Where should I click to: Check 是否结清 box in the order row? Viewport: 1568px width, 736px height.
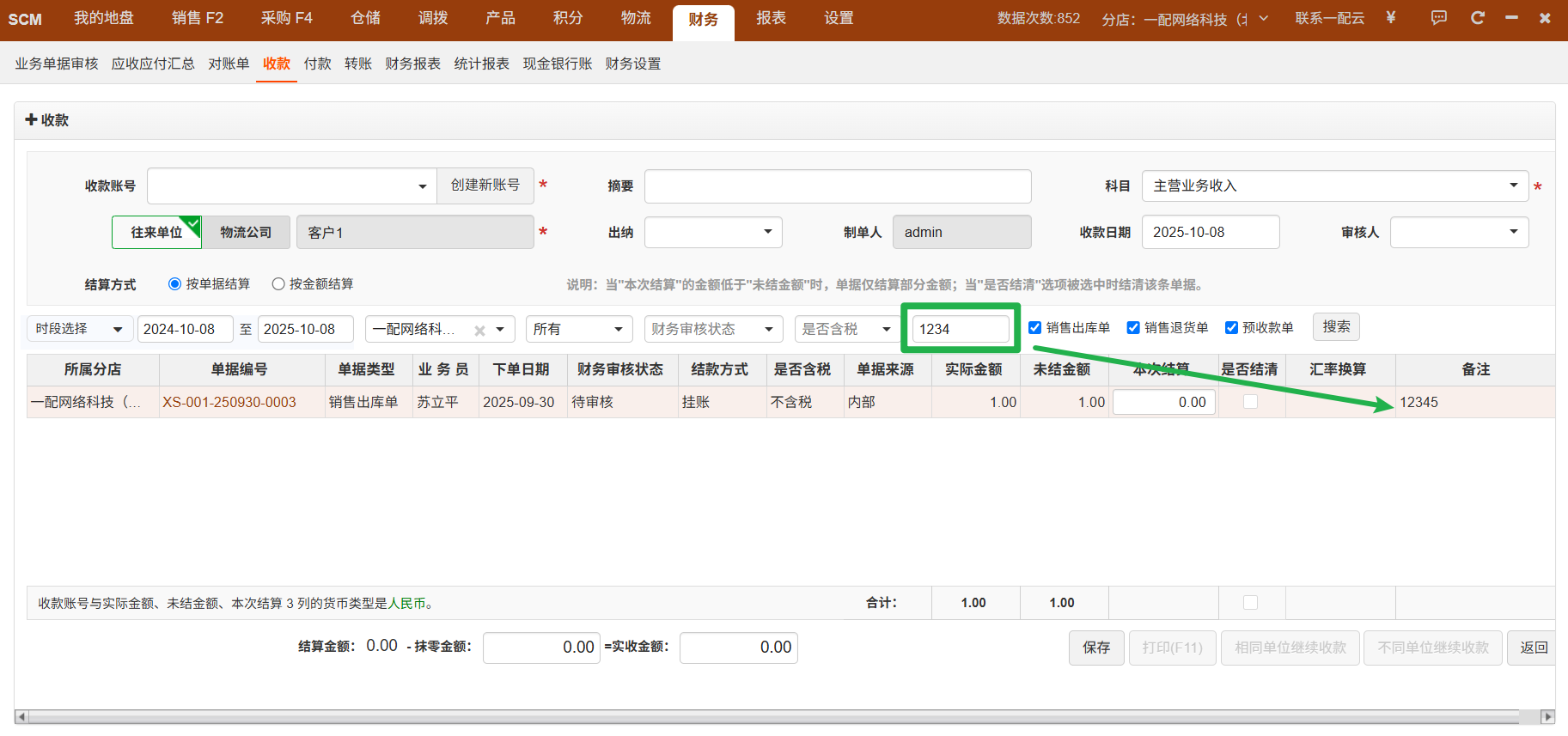coord(1250,402)
